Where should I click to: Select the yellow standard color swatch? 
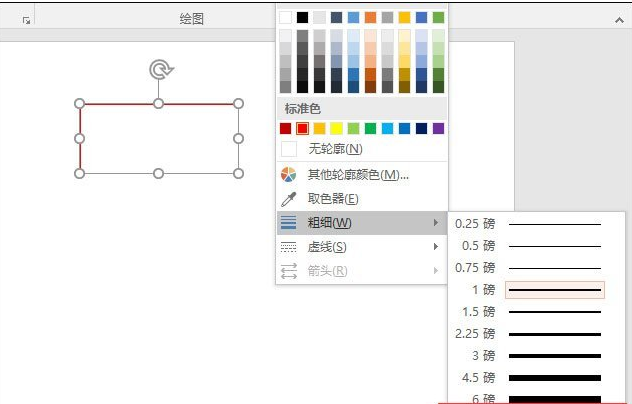point(336,128)
